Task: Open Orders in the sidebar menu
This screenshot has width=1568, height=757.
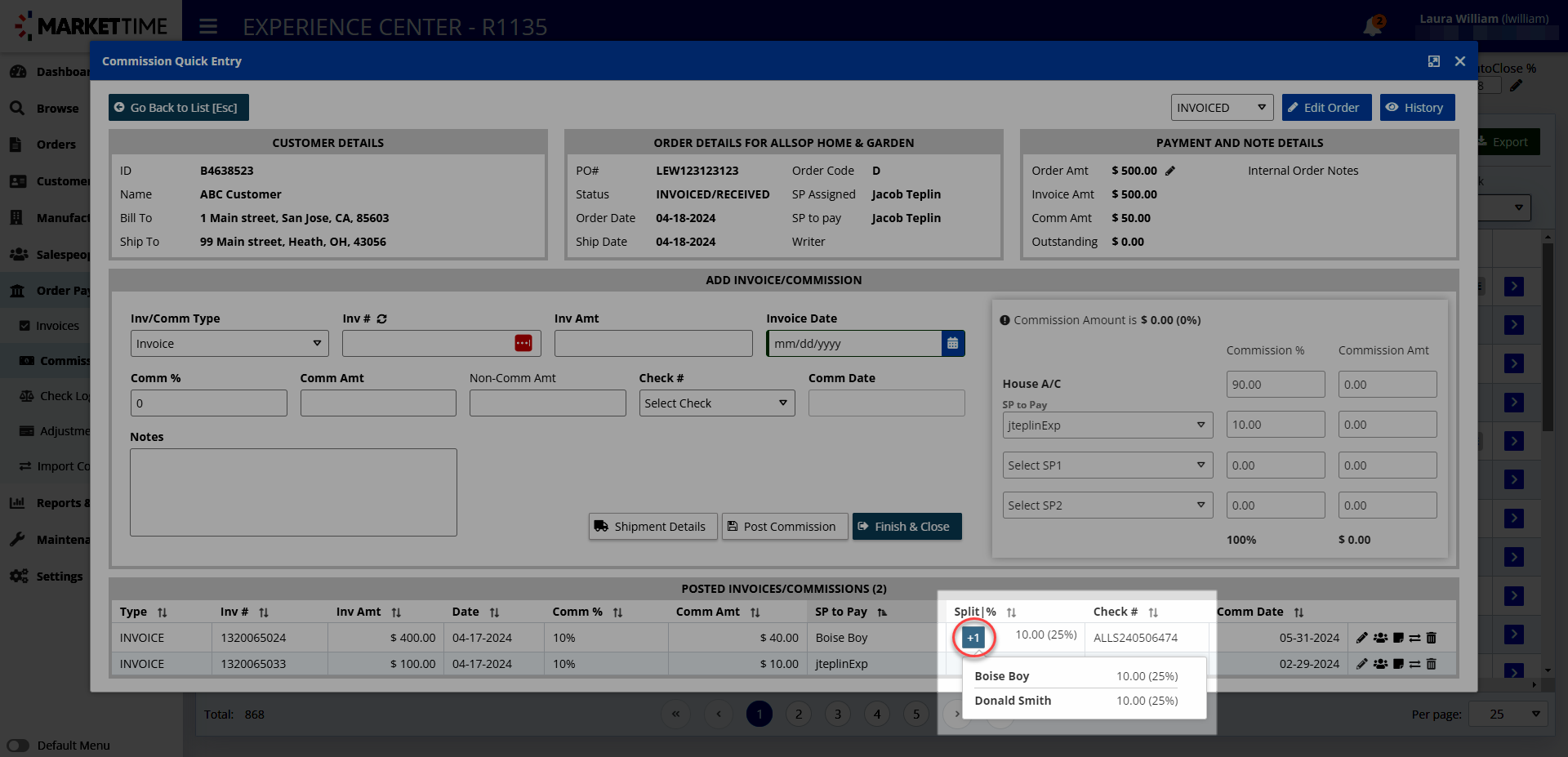Action: pyautogui.click(x=56, y=145)
